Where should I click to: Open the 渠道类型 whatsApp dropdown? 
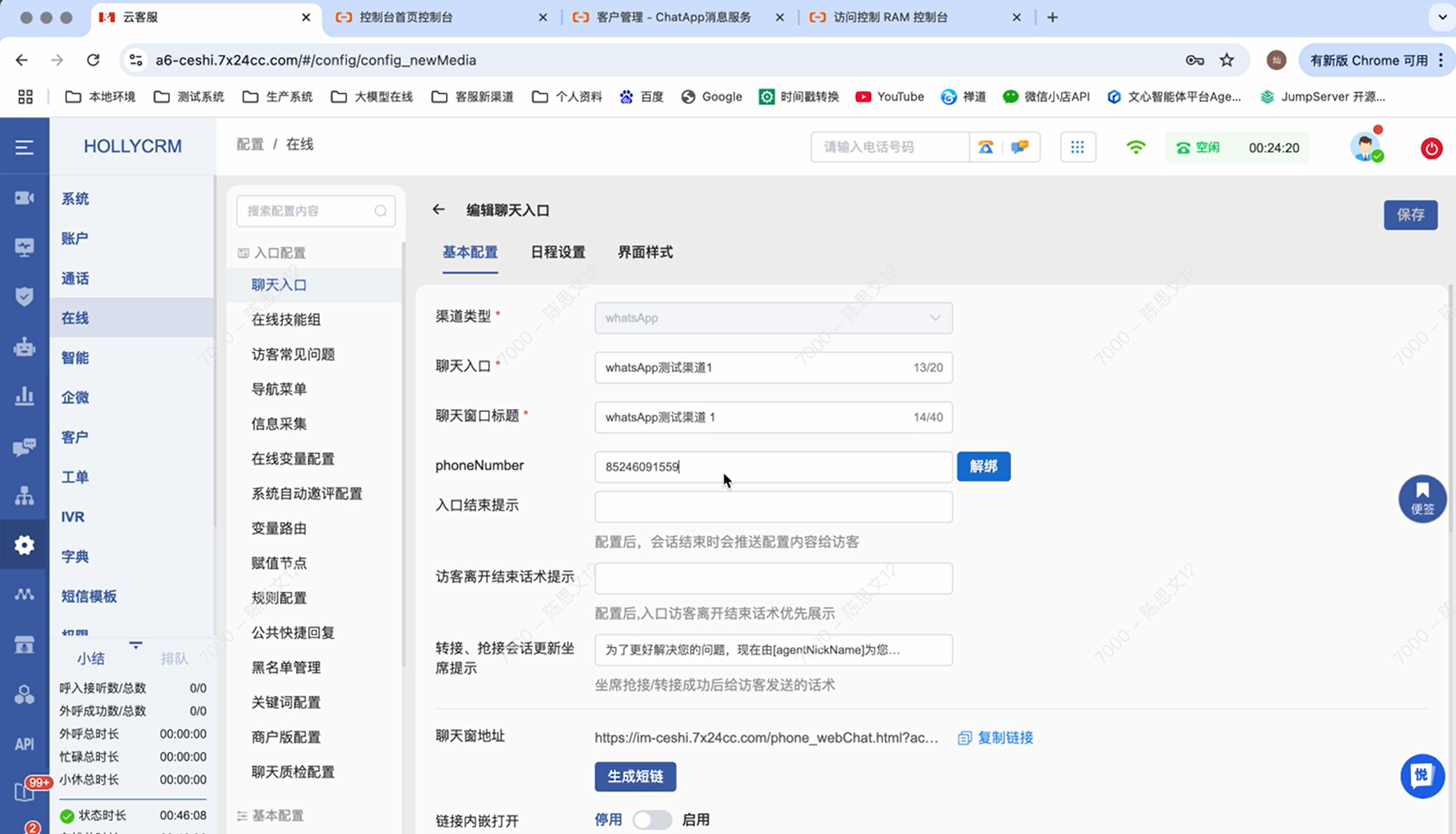pos(773,318)
